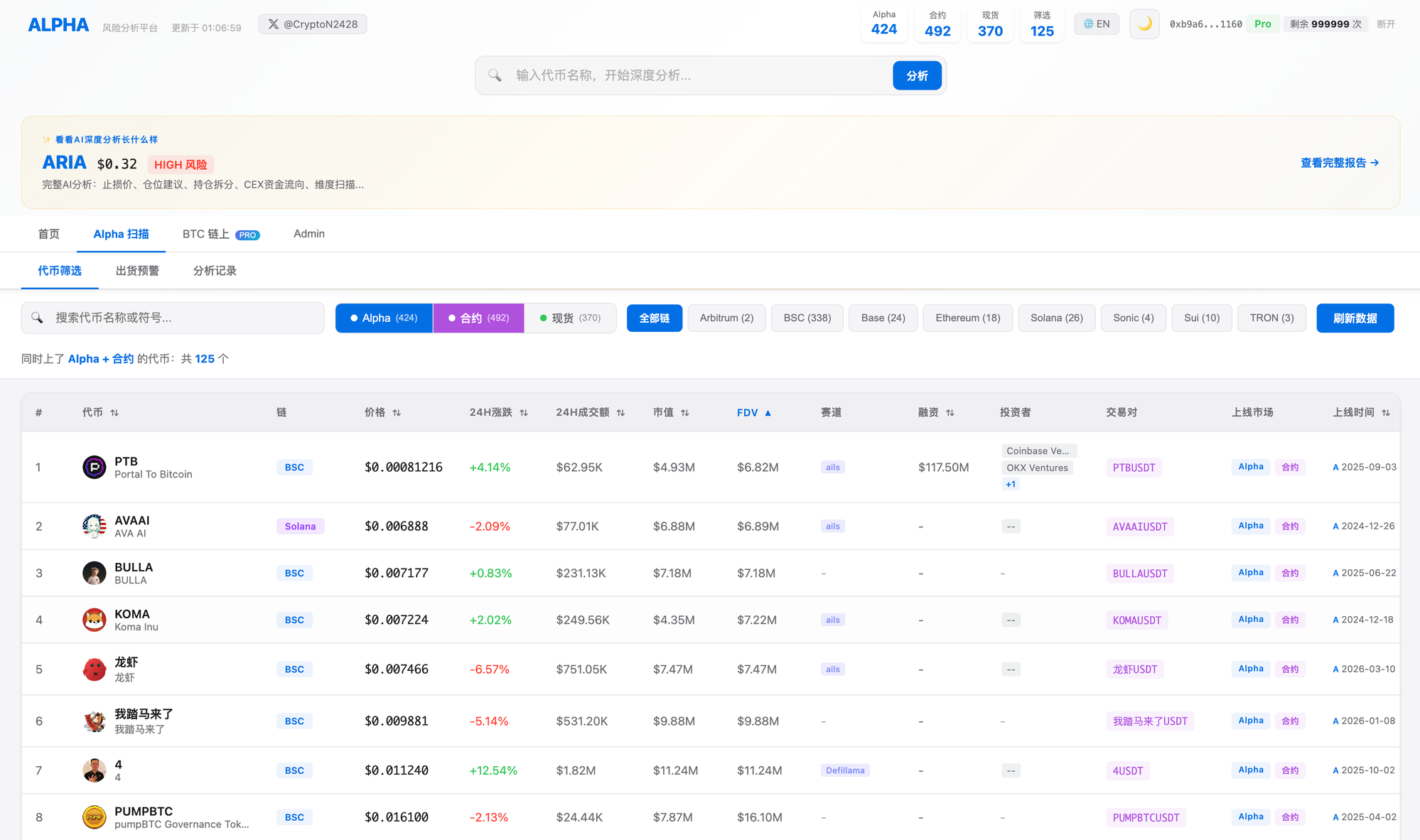The width and height of the screenshot is (1420, 840).
Task: Open @CryptoN2428 X profile link
Action: [313, 24]
